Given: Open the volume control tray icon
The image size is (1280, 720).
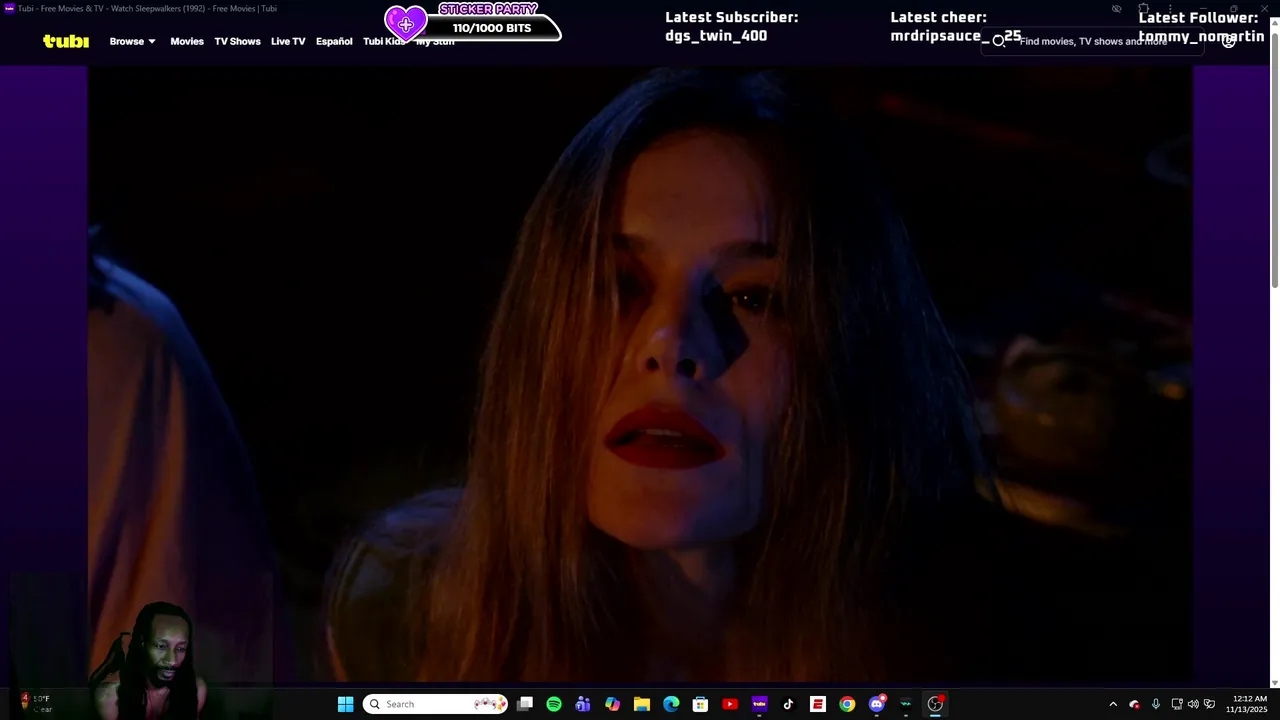Looking at the screenshot, I should [x=1193, y=704].
